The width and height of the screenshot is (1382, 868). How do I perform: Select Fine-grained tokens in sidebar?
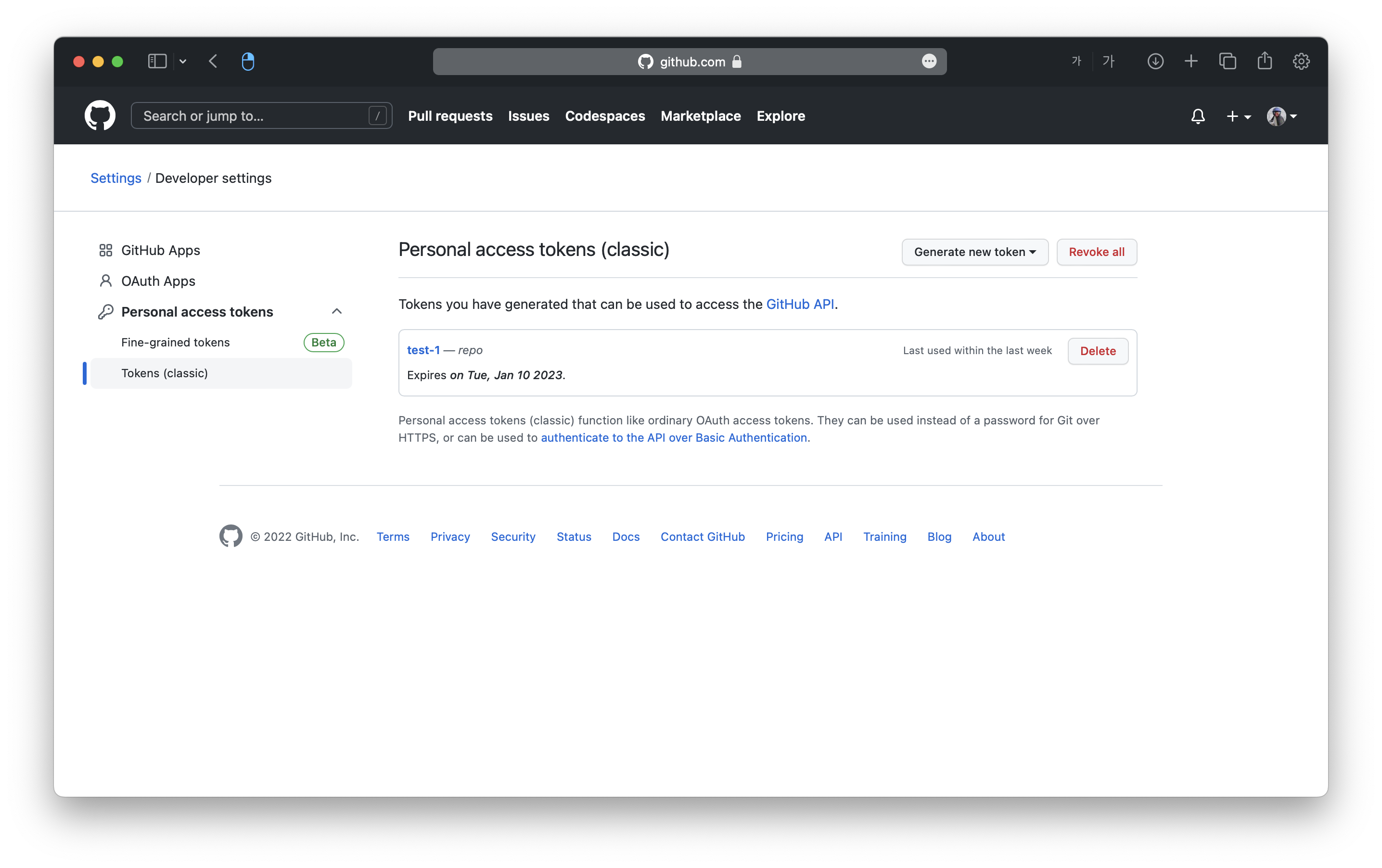point(176,343)
